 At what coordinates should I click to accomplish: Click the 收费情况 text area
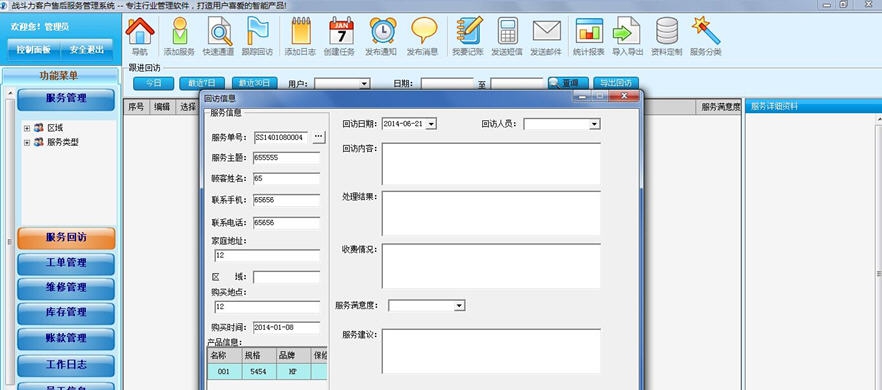click(491, 266)
